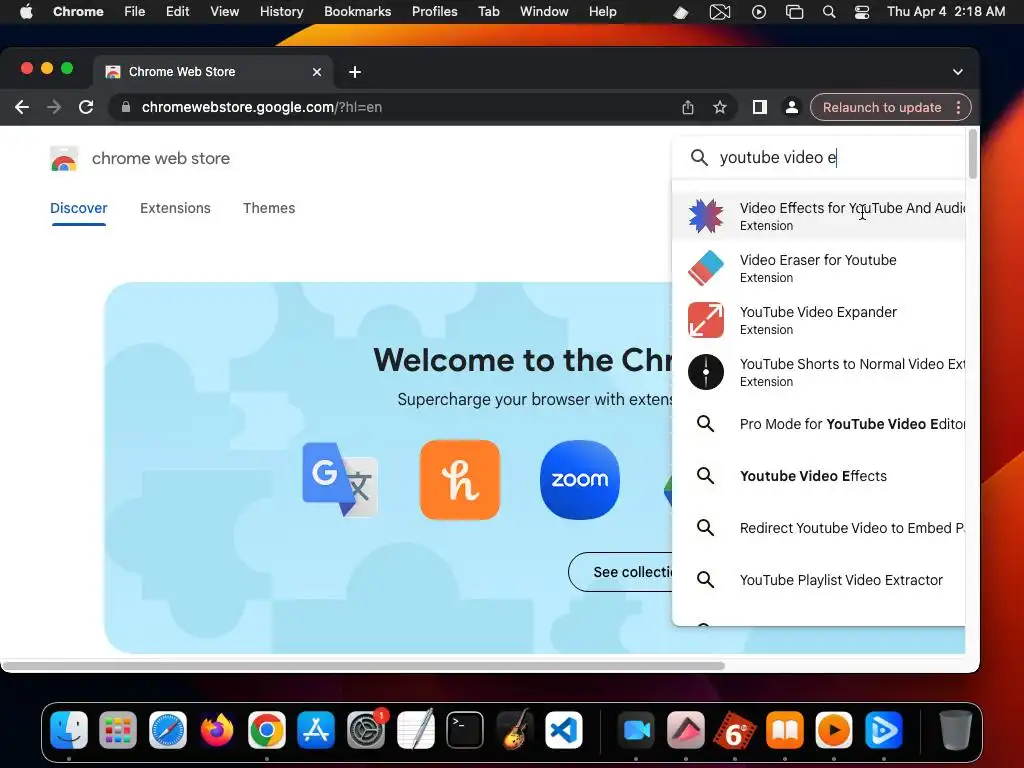Click the Zoom extension icon

coord(580,479)
